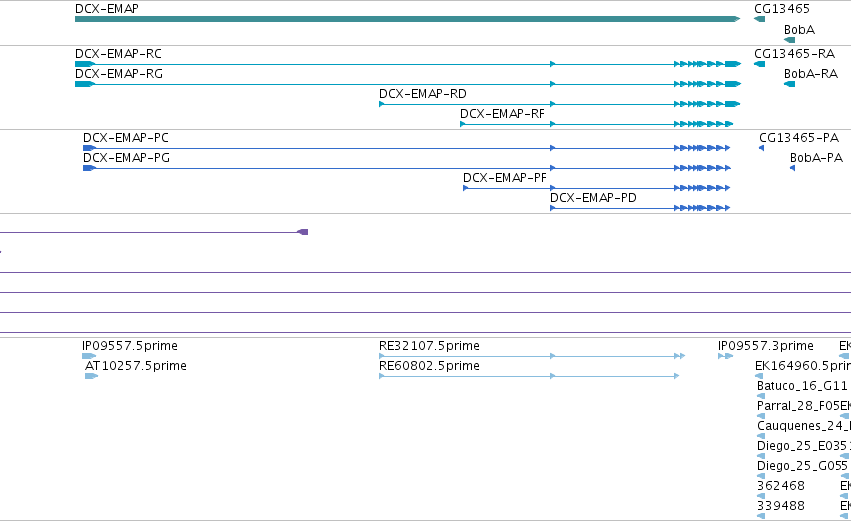
Task: Click the purple feature block end marker
Action: point(303,232)
